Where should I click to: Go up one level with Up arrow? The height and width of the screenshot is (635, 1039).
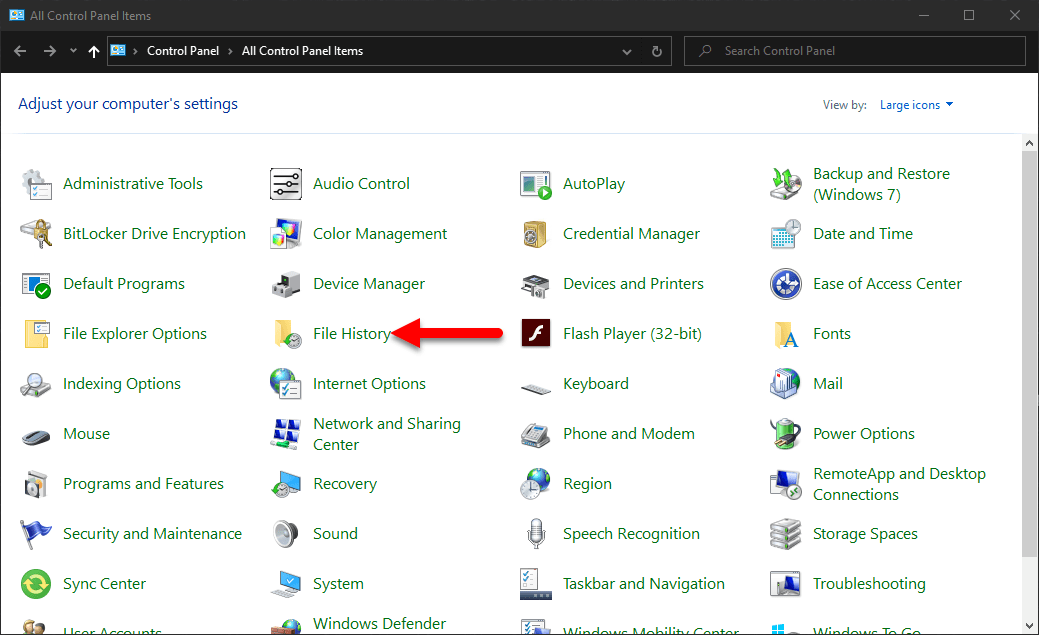(x=94, y=51)
